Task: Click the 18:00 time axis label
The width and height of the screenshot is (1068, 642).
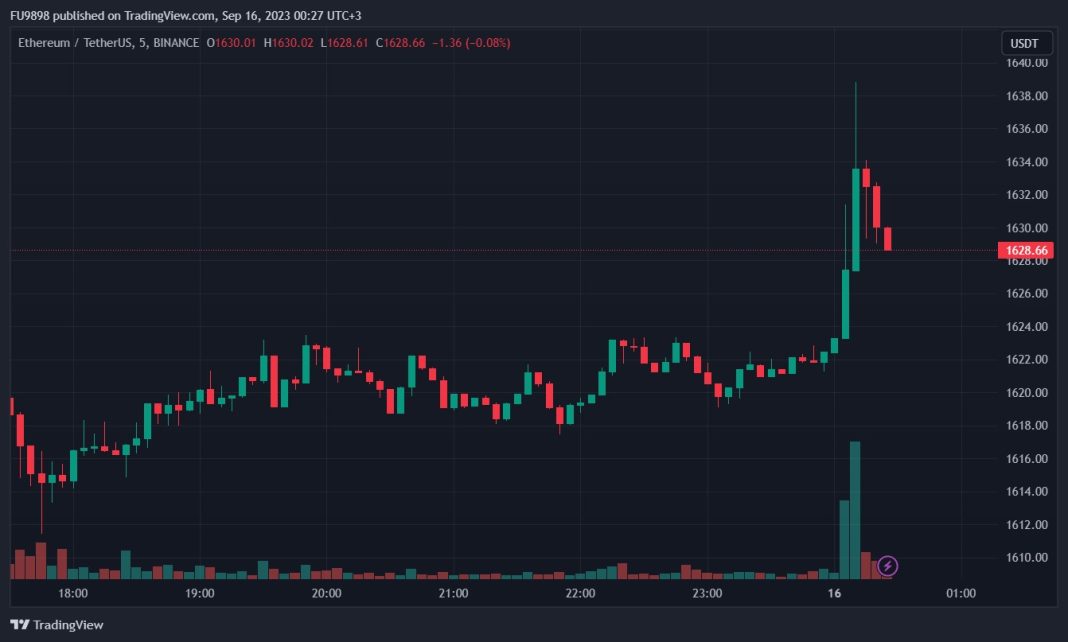Action: click(x=73, y=593)
